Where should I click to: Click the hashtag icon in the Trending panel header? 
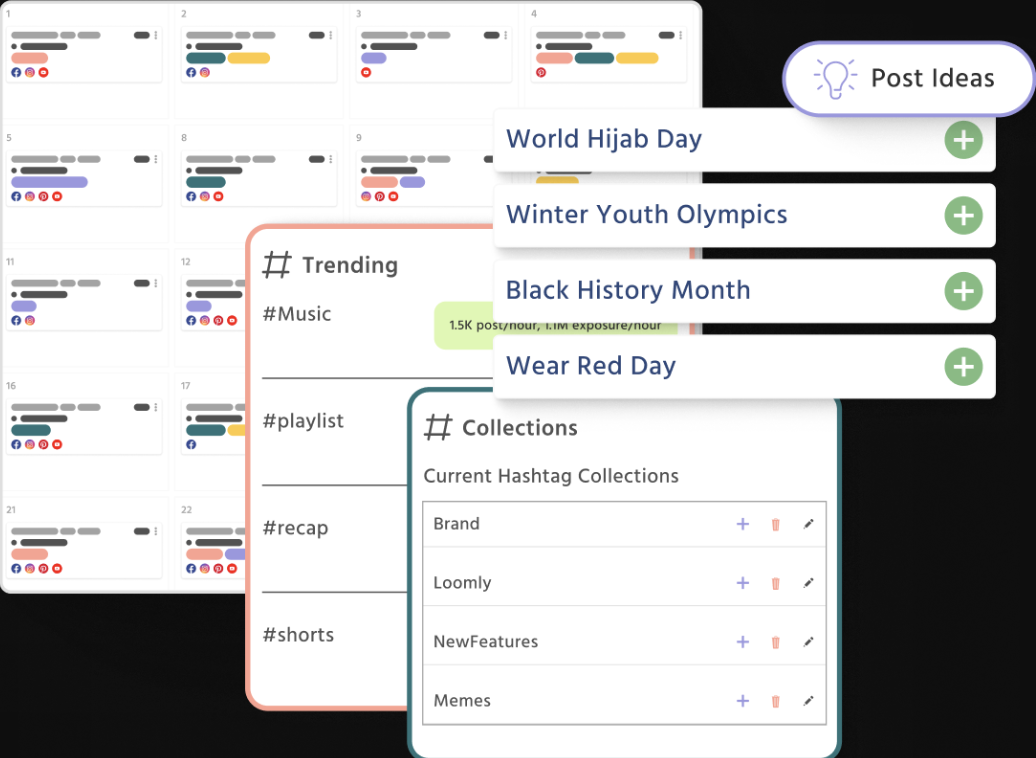coord(277,264)
